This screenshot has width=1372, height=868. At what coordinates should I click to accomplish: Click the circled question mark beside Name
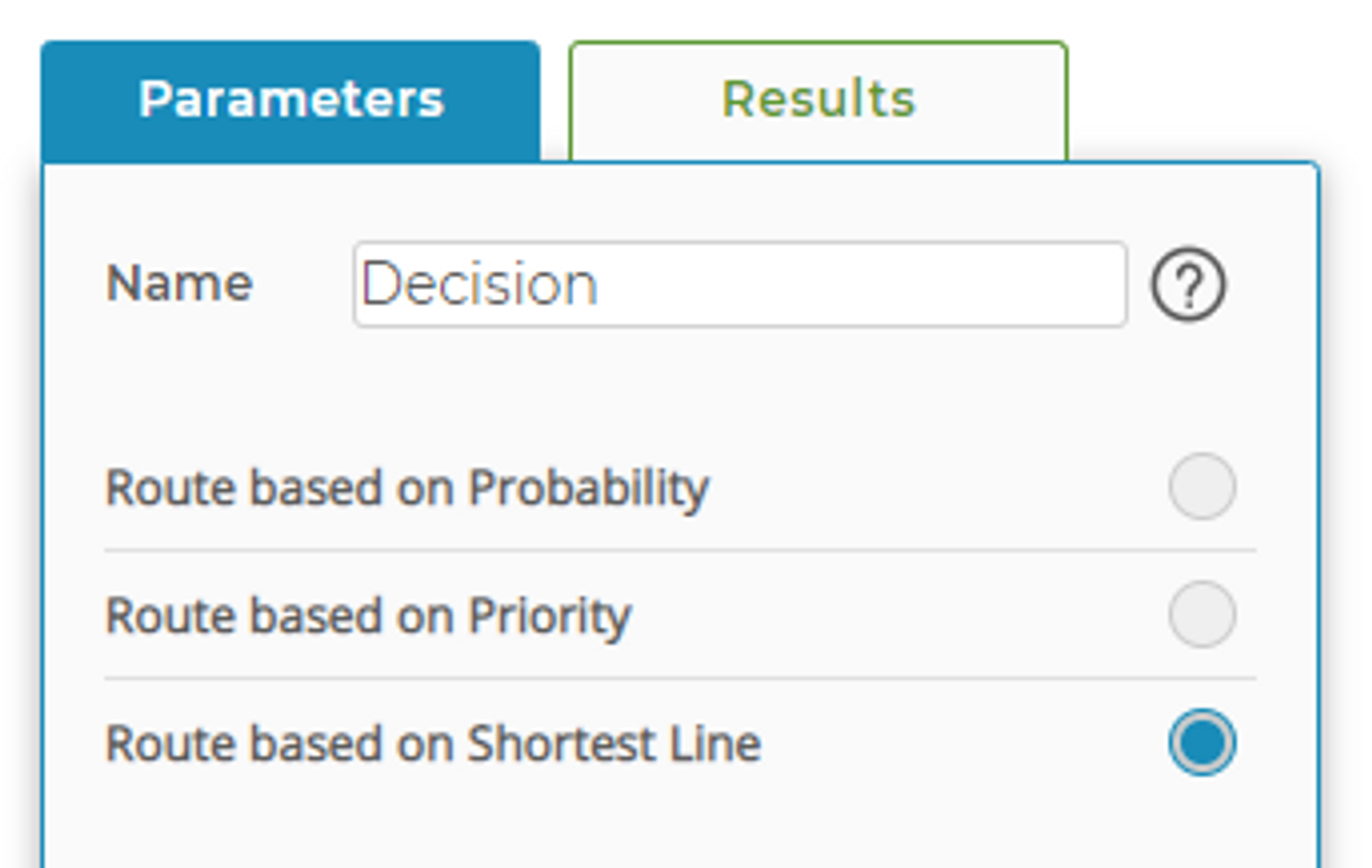click(x=1187, y=286)
